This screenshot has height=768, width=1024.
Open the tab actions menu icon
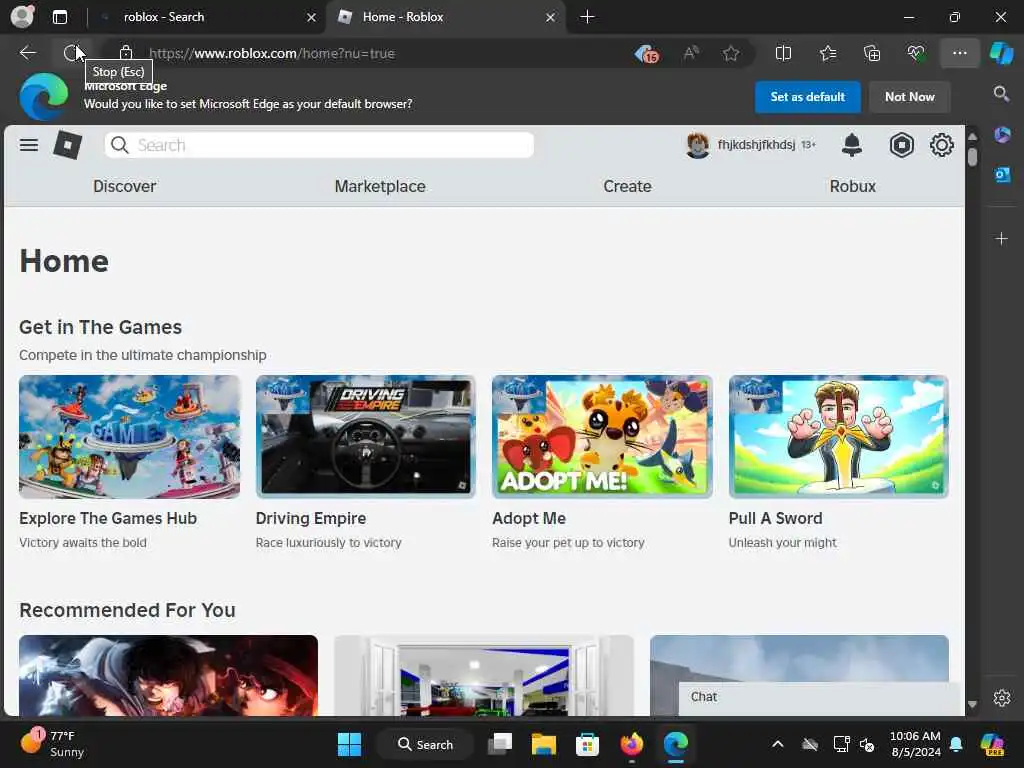point(59,17)
